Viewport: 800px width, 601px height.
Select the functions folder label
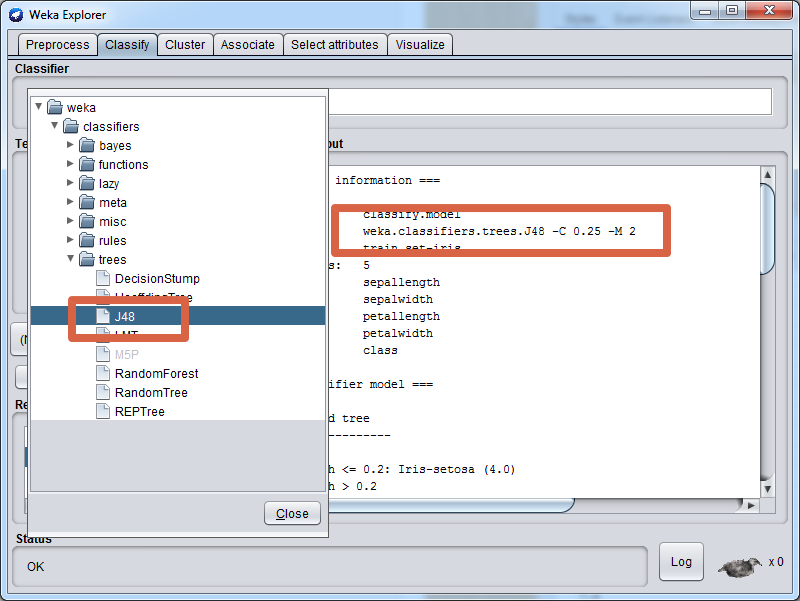123,165
